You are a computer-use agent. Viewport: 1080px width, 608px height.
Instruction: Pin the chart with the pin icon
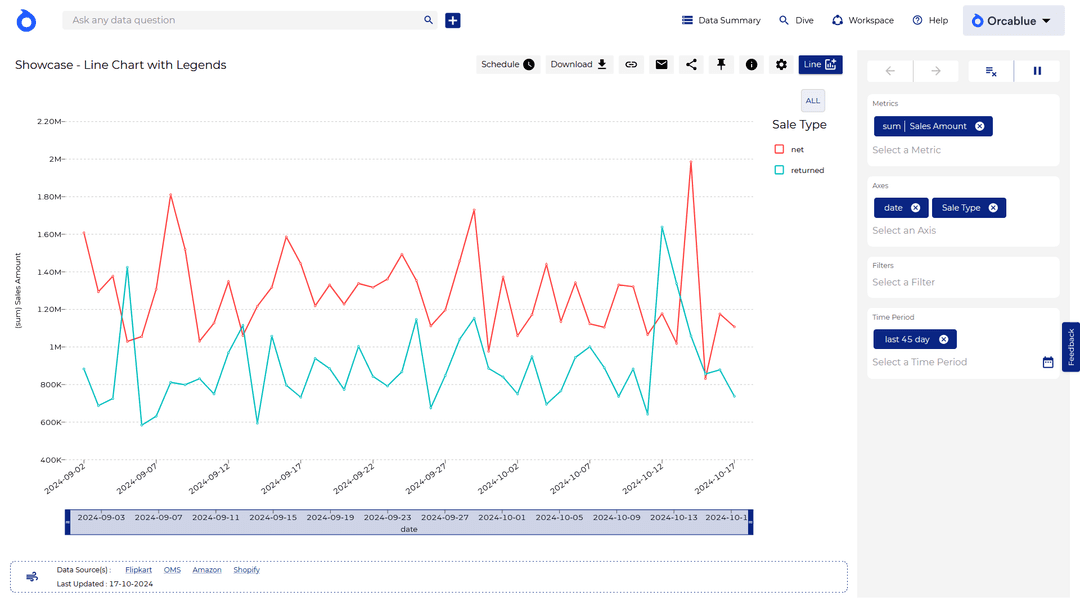click(x=721, y=65)
